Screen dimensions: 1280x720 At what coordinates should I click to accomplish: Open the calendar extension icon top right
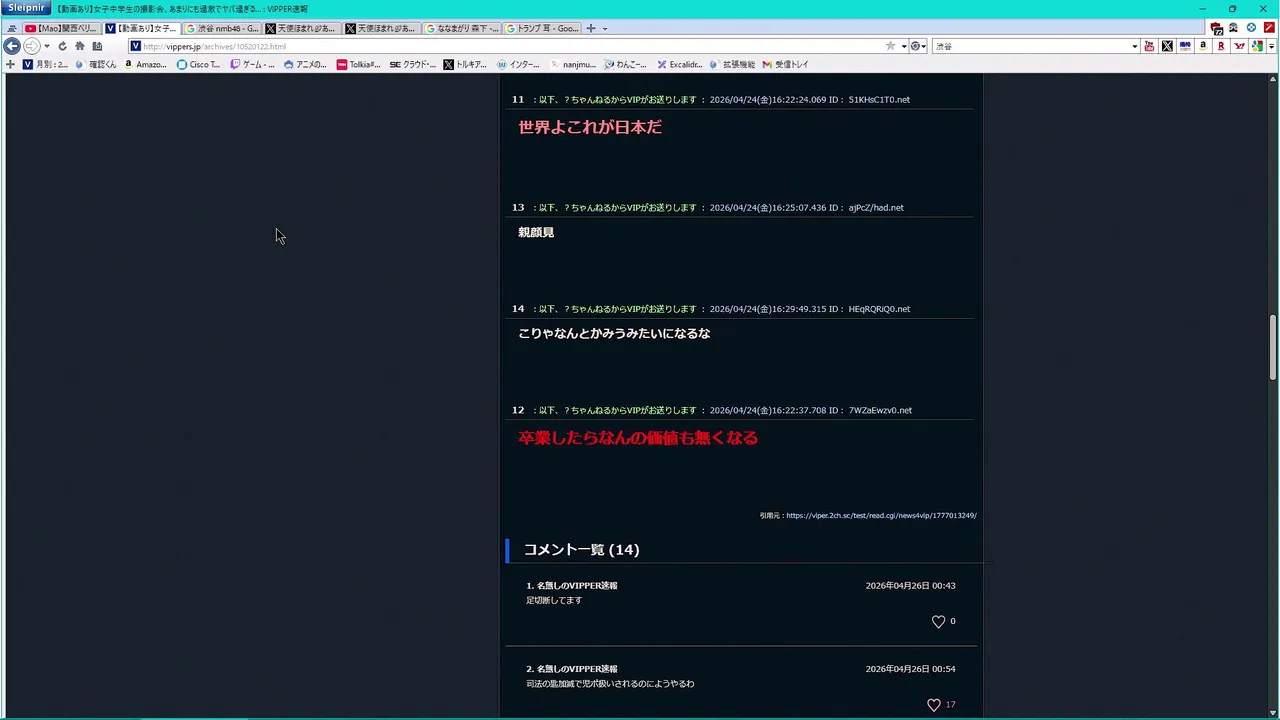click(x=1216, y=28)
